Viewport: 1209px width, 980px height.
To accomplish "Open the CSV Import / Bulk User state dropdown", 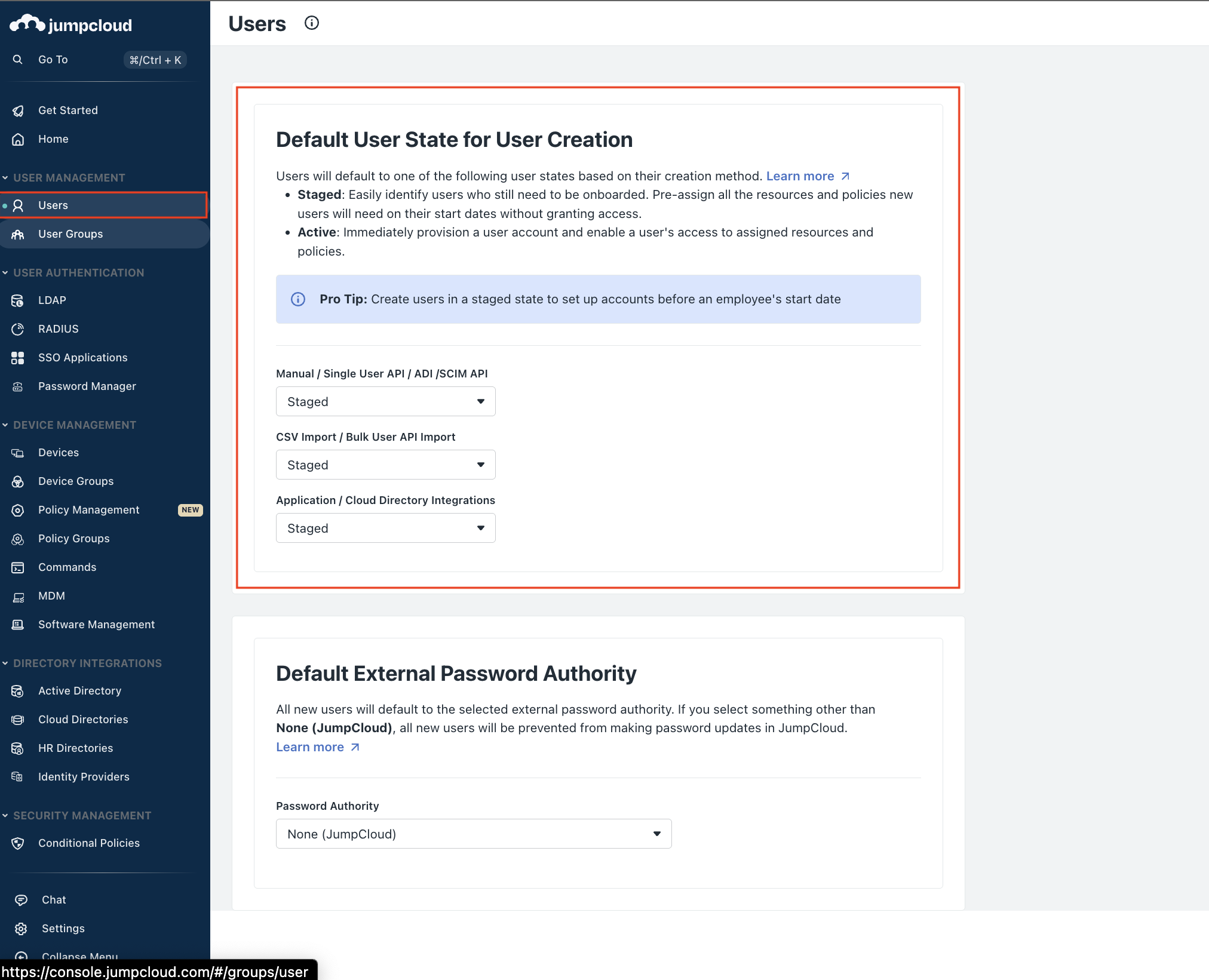I will pyautogui.click(x=386, y=465).
